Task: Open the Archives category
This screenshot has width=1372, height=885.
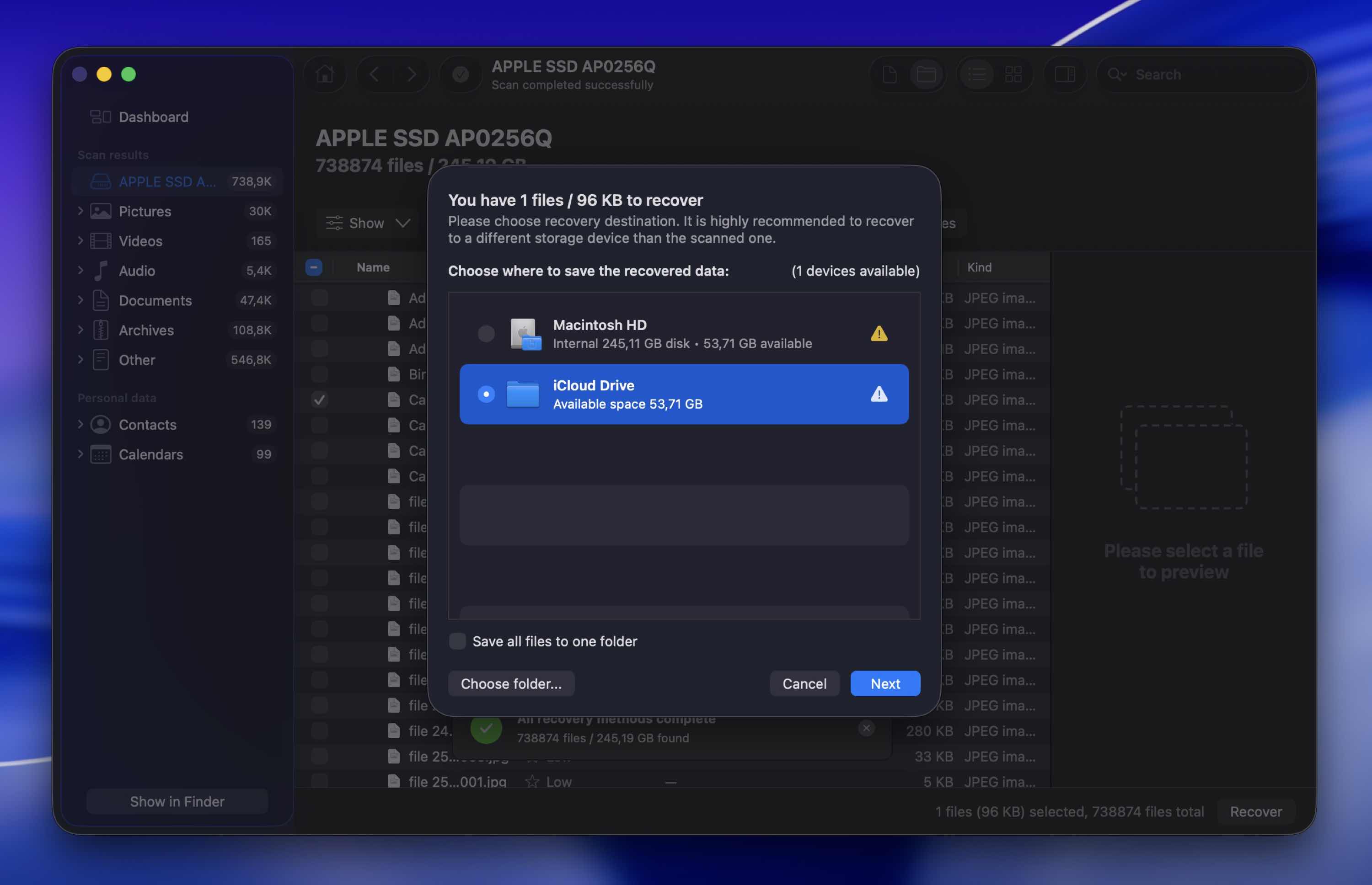Action: pos(177,330)
